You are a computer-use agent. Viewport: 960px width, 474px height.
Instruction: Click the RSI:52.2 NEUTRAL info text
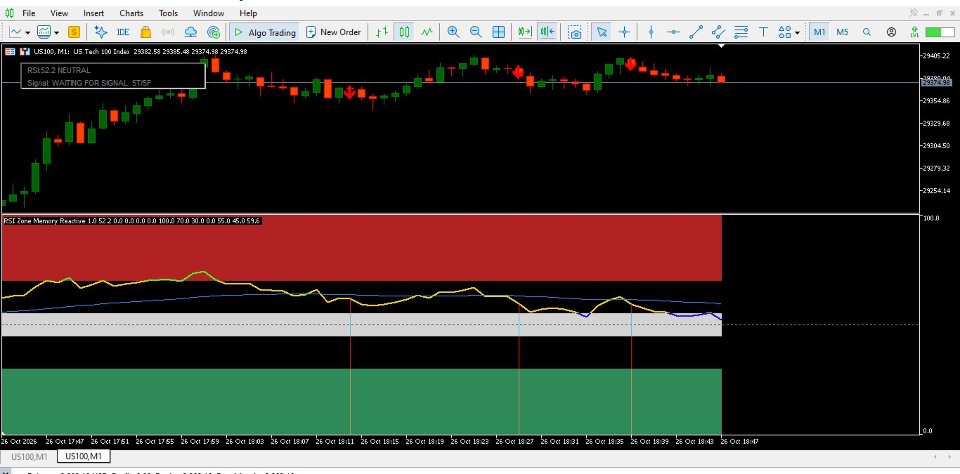click(59, 70)
